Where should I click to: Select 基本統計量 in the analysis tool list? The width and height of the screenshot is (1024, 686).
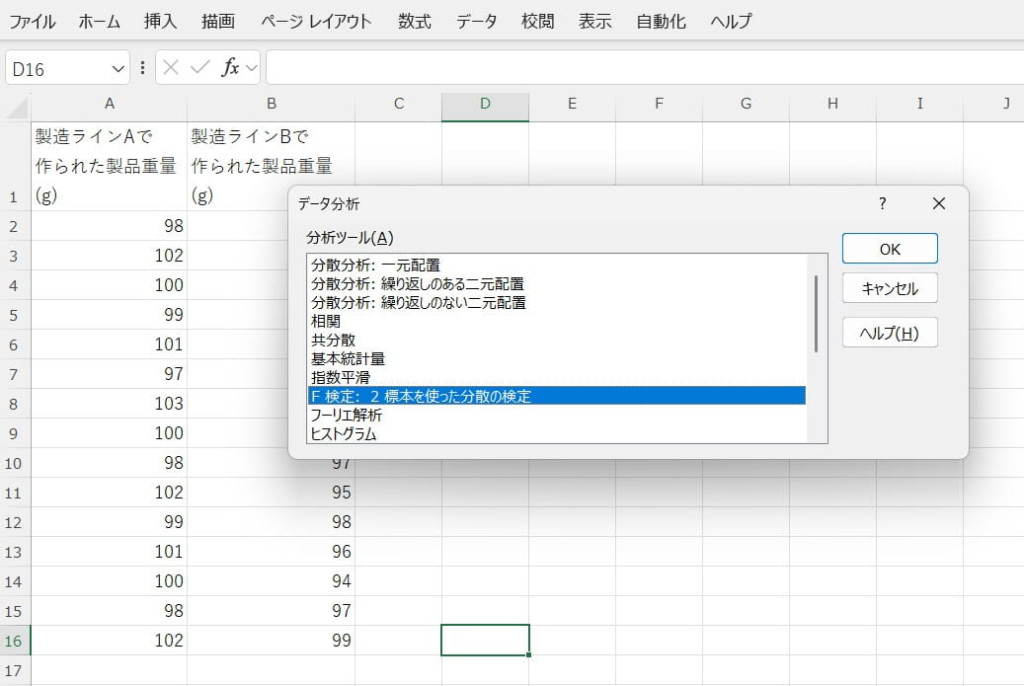tap(348, 358)
